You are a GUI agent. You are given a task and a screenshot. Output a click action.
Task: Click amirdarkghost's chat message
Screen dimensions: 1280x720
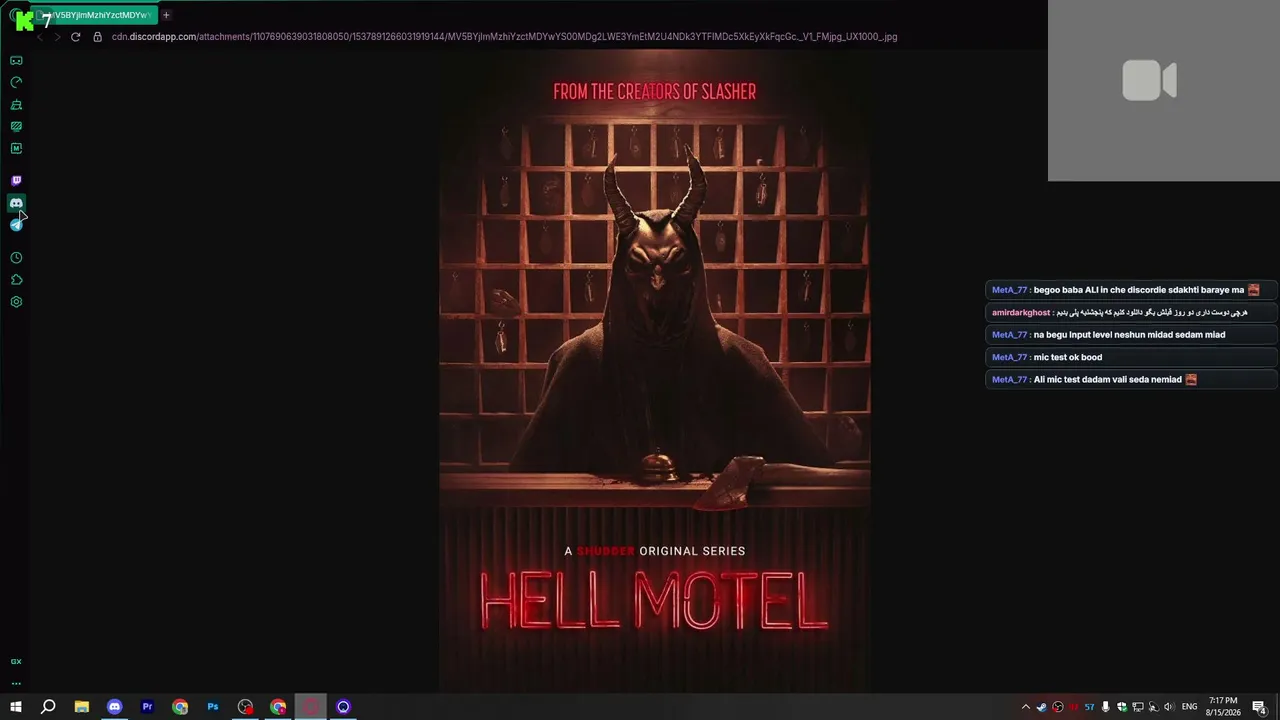pos(1131,313)
